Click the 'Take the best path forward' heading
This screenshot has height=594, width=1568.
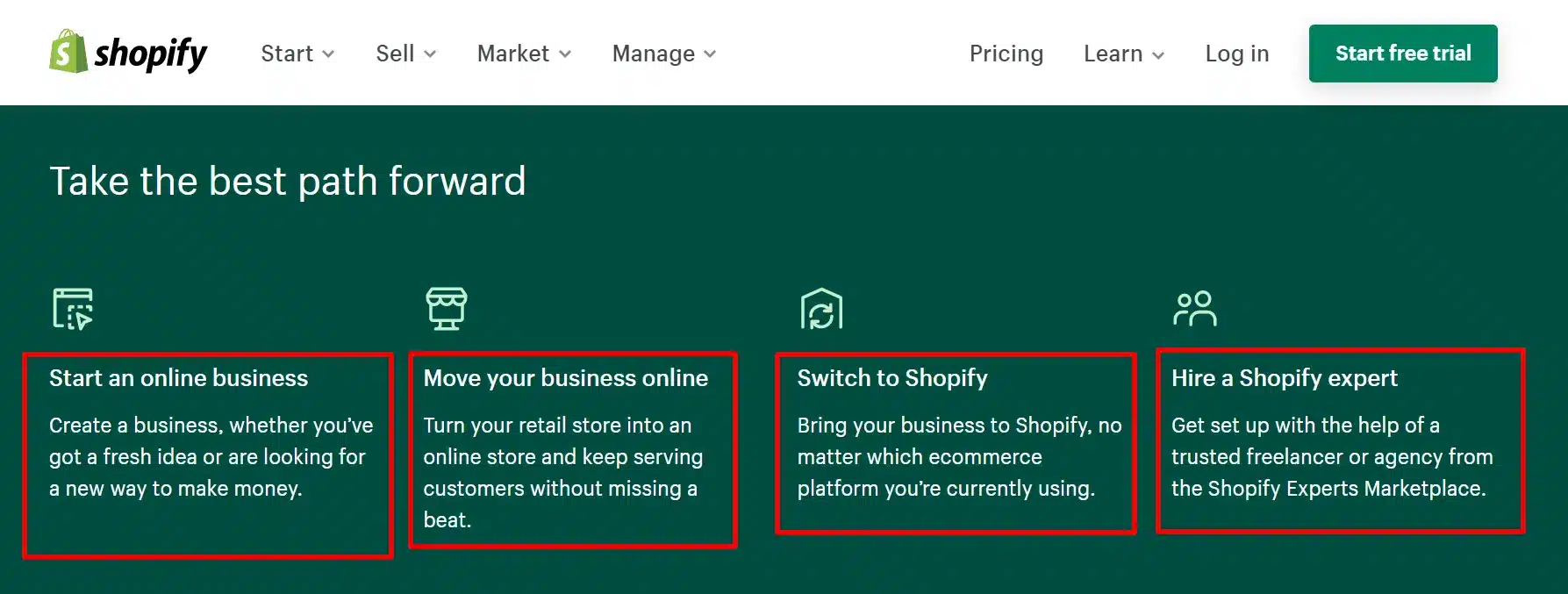(x=288, y=182)
